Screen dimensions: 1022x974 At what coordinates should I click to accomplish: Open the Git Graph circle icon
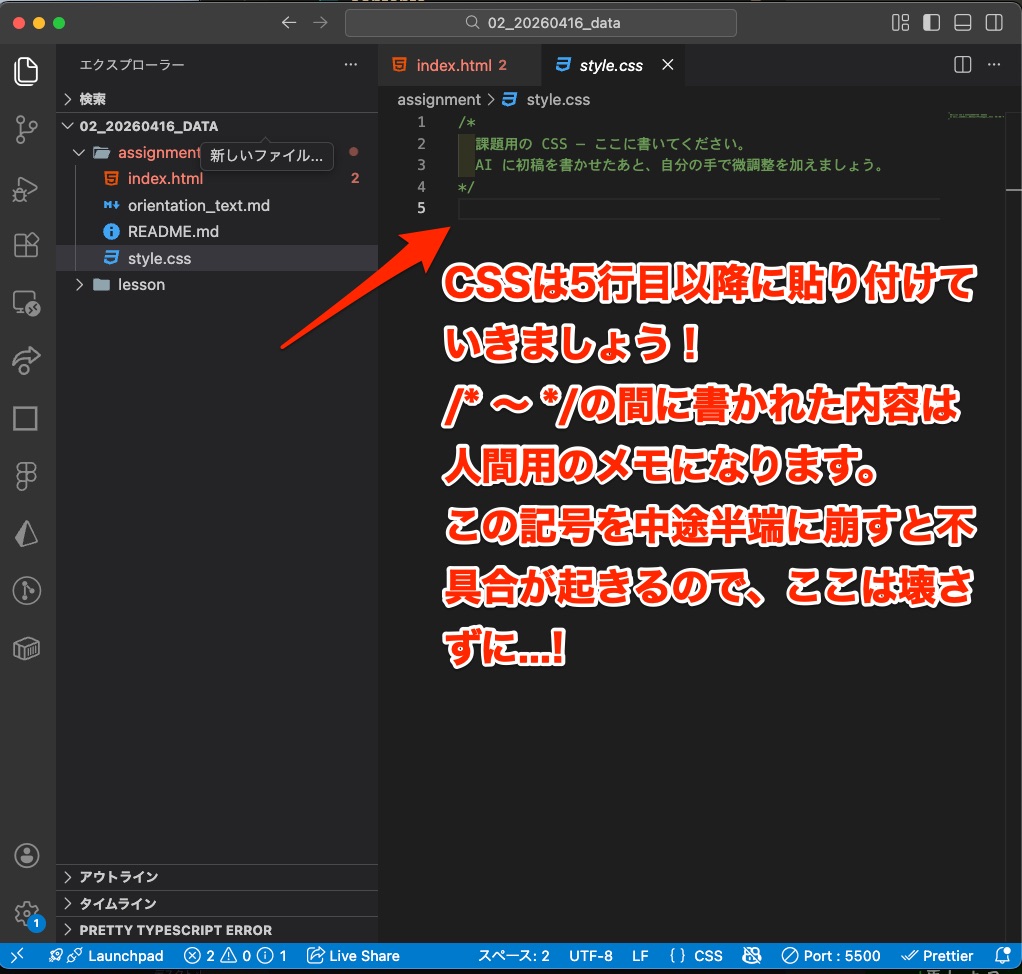[26, 591]
